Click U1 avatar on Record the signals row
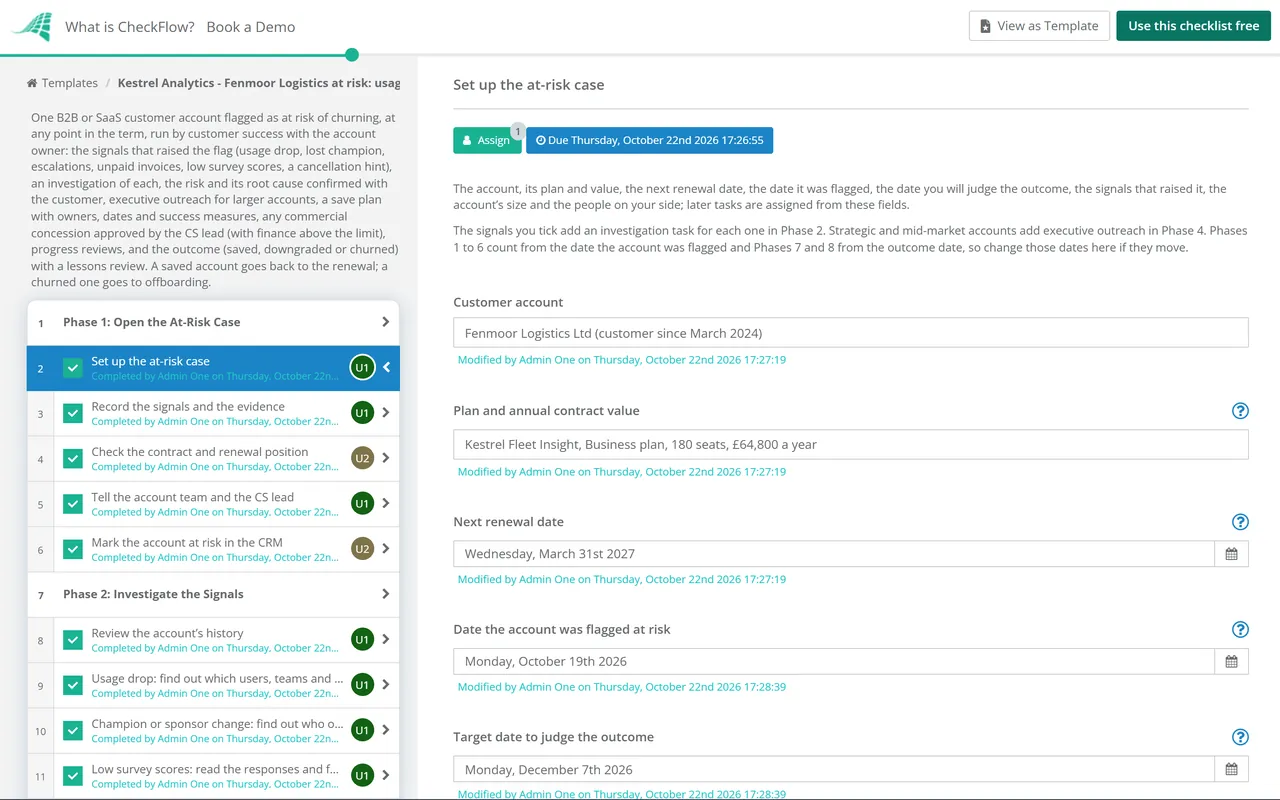The width and height of the screenshot is (1280, 800). click(362, 413)
